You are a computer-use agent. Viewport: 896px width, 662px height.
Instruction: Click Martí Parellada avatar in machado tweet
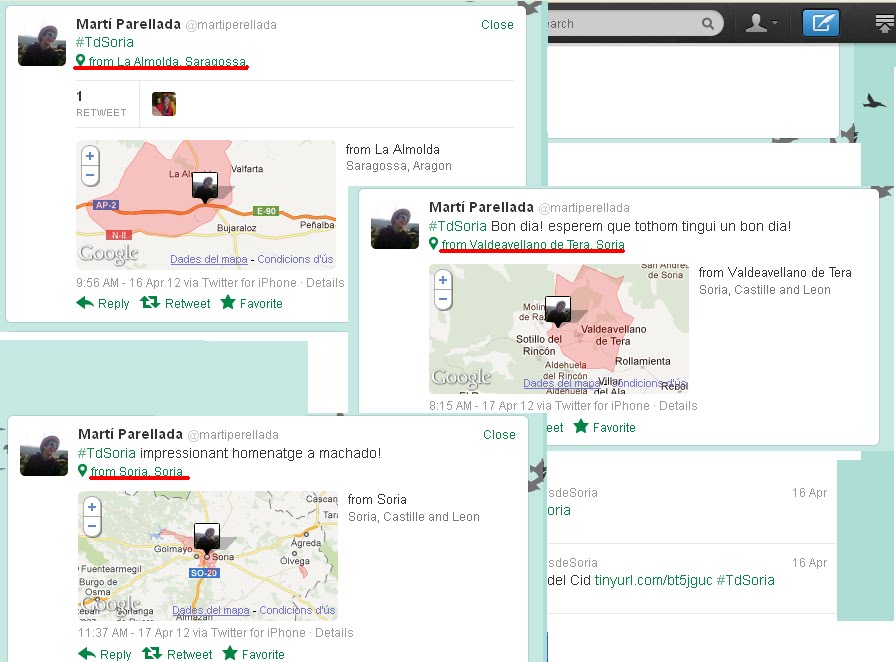click(x=44, y=454)
